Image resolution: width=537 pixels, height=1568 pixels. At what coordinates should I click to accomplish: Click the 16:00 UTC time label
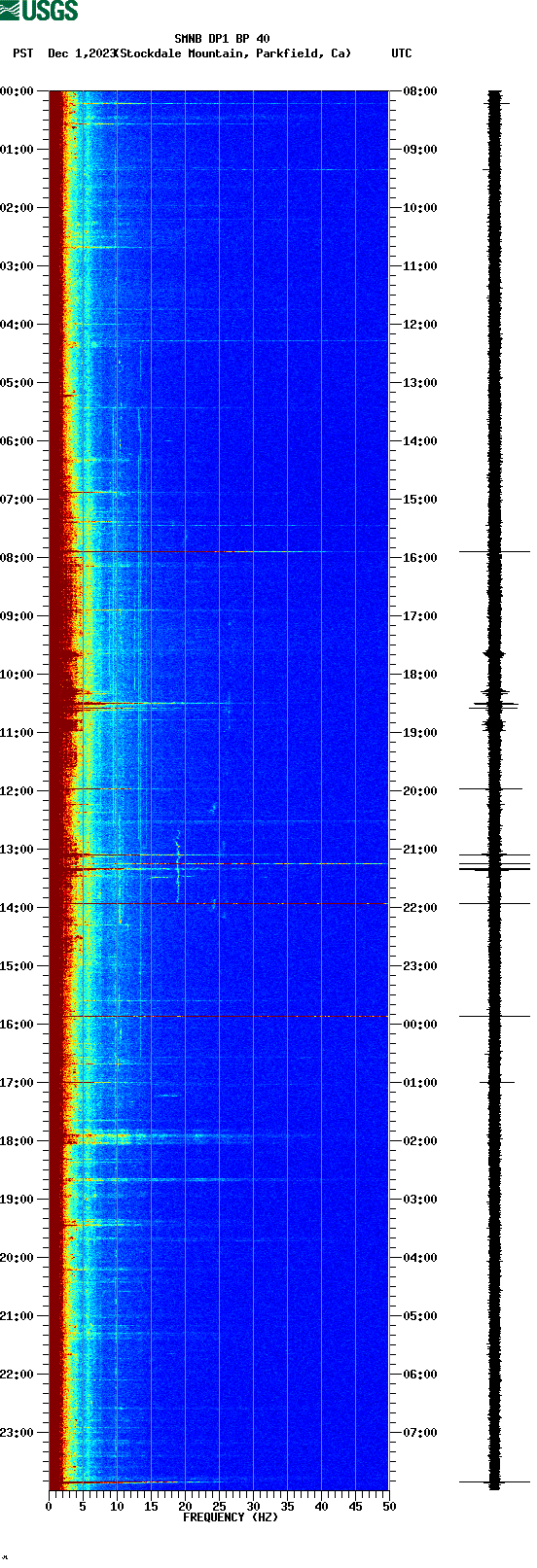(x=420, y=558)
